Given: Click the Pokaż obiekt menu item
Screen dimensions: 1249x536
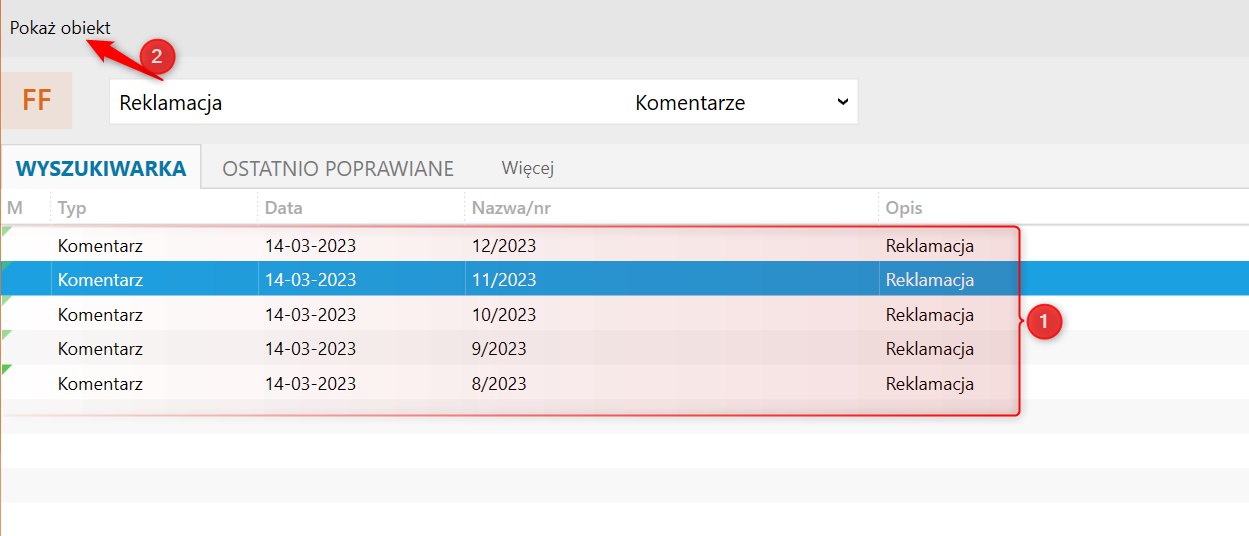Looking at the screenshot, I should click(60, 28).
